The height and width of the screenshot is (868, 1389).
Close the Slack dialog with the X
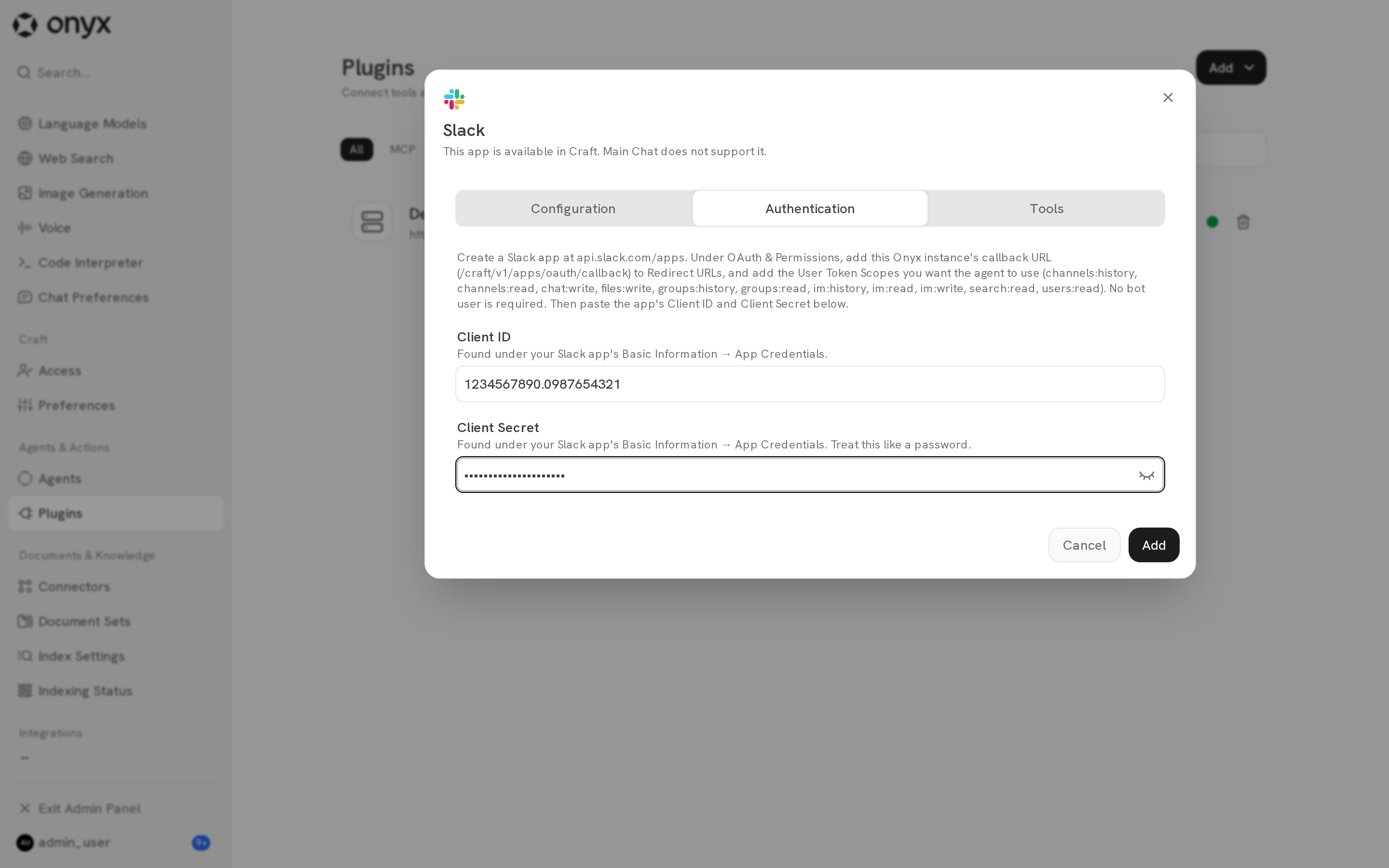1168,97
